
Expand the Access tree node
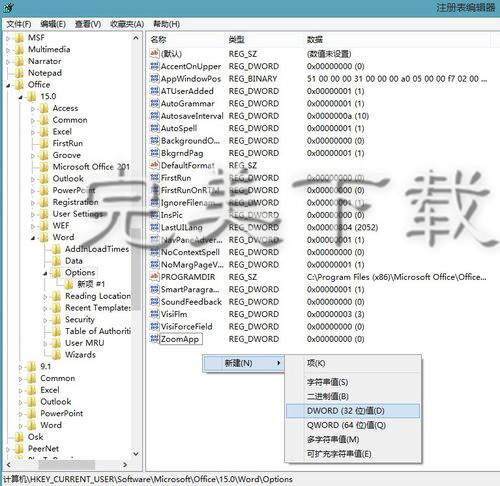click(x=33, y=109)
